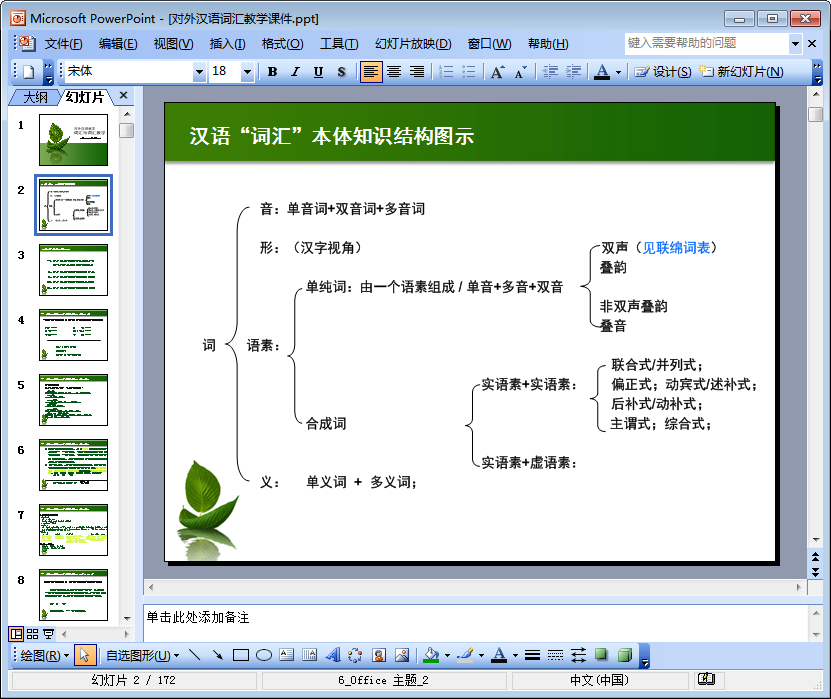831x699 pixels.
Task: Decrease indent level icon
Action: [x=550, y=72]
